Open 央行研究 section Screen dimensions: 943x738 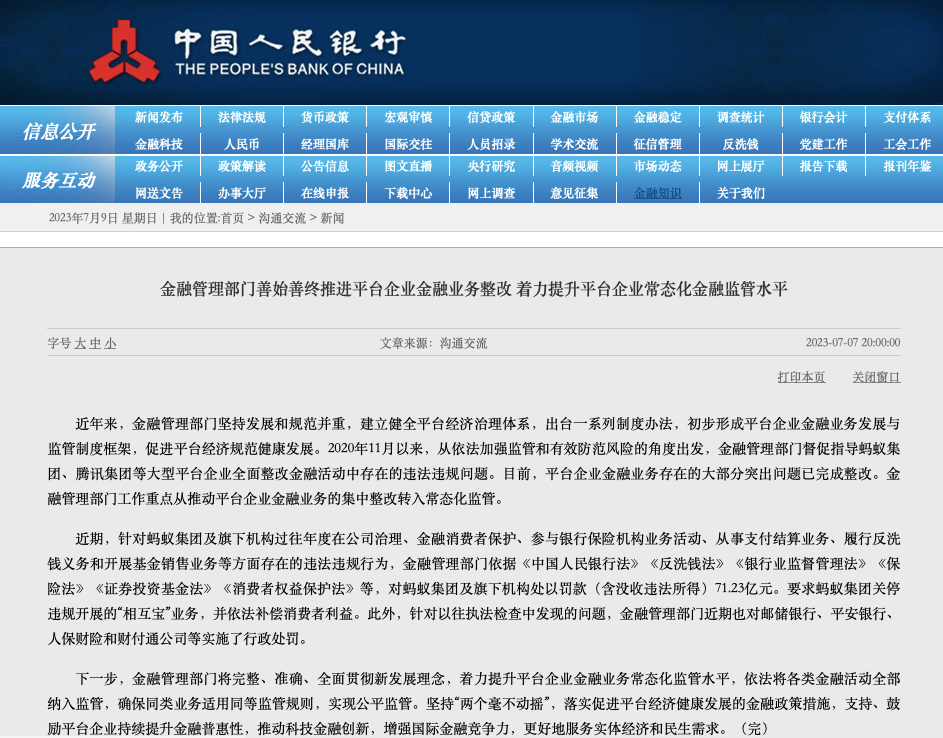[x=491, y=166]
